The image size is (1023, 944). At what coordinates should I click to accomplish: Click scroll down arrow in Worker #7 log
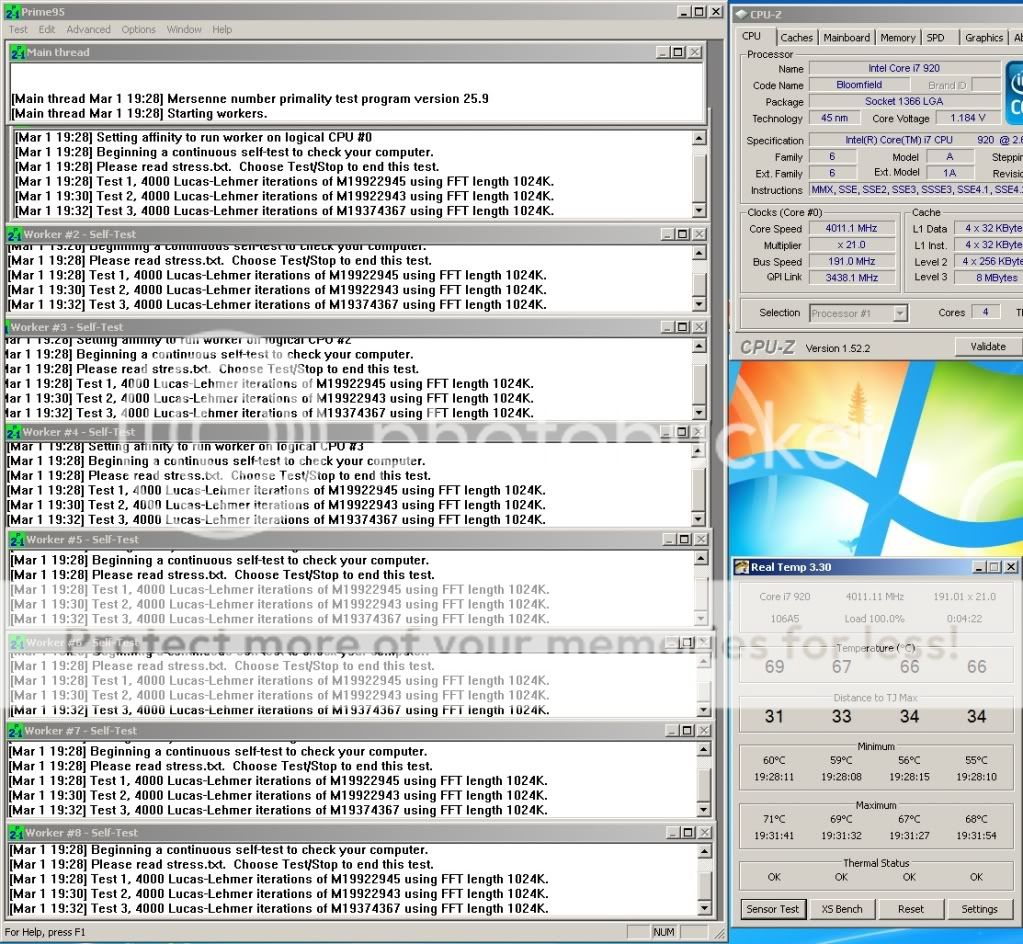point(703,810)
